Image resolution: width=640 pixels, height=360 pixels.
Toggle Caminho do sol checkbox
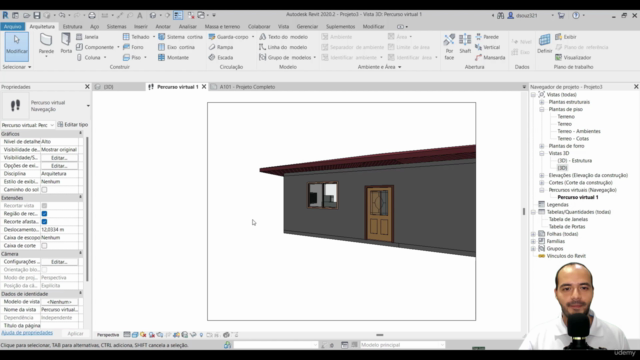pos(44,190)
